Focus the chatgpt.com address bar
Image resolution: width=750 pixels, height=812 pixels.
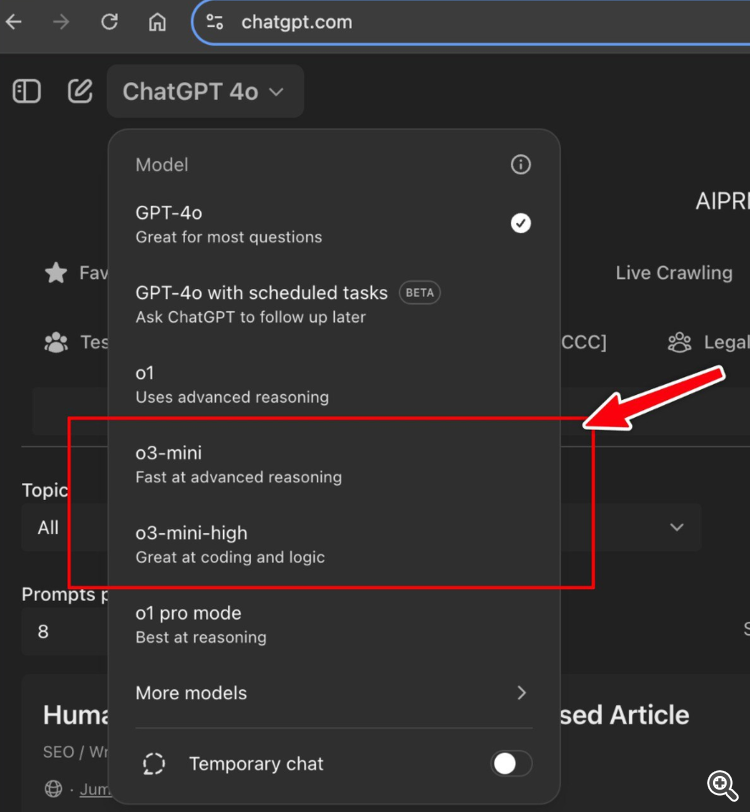[x=469, y=22]
